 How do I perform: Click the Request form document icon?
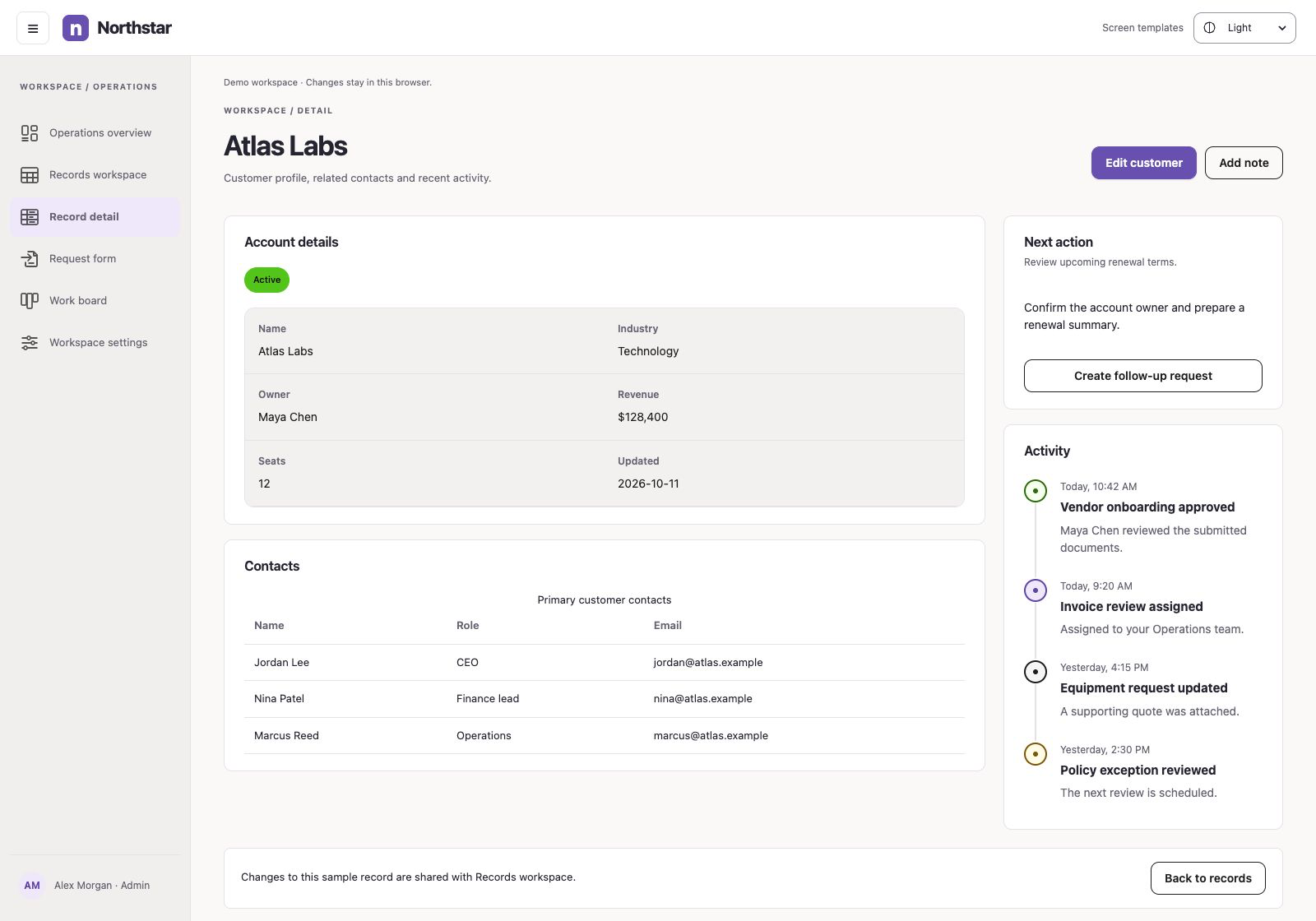tap(30, 259)
